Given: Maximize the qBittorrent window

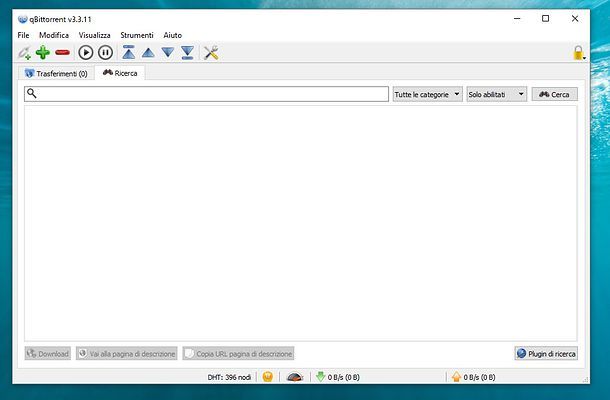Looking at the screenshot, I should coord(545,18).
